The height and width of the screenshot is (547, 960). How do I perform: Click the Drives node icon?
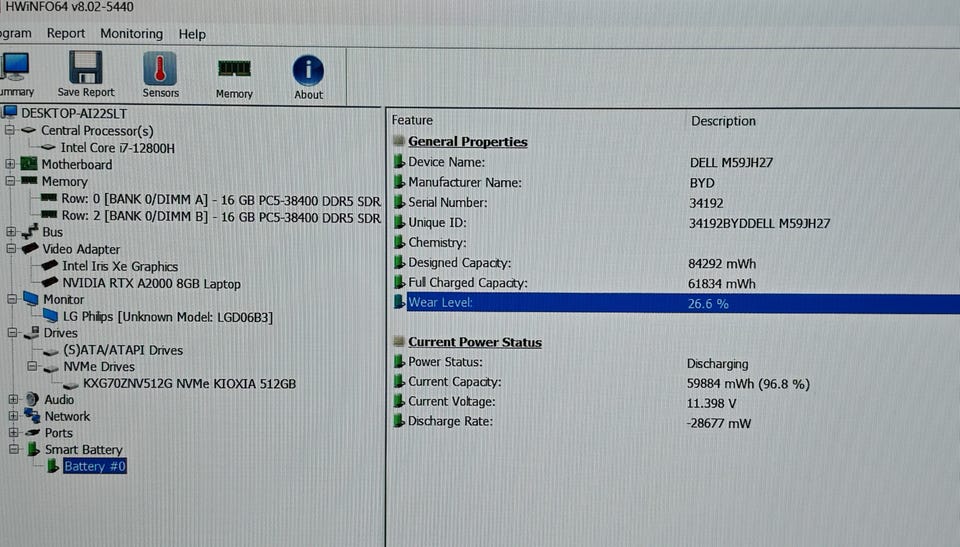pos(31,333)
